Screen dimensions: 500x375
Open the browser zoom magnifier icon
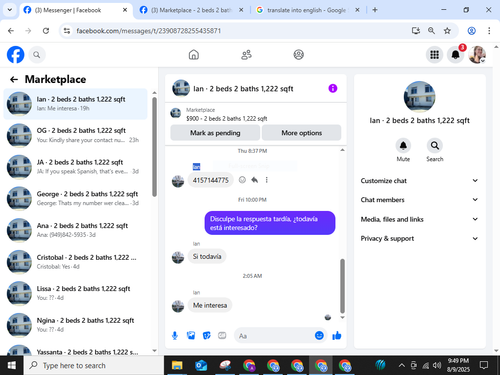coord(431,31)
